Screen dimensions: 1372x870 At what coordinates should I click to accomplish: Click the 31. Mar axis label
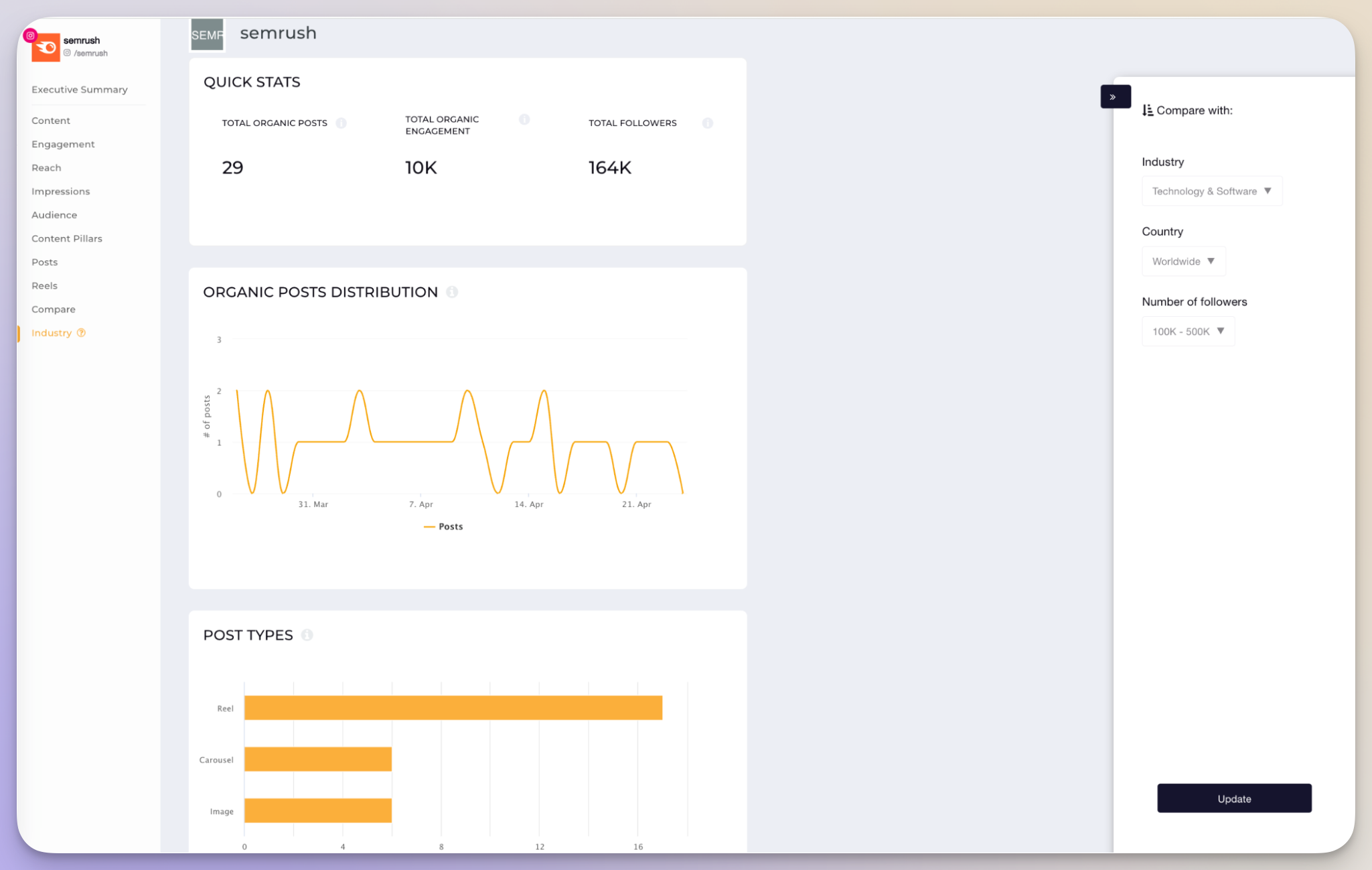313,504
